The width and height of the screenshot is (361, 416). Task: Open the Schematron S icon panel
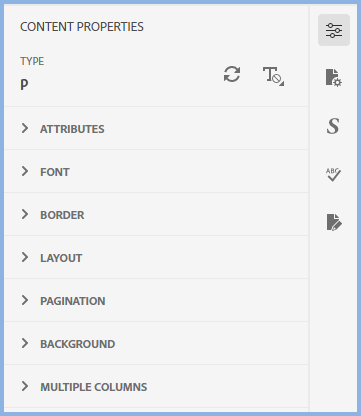[x=333, y=126]
